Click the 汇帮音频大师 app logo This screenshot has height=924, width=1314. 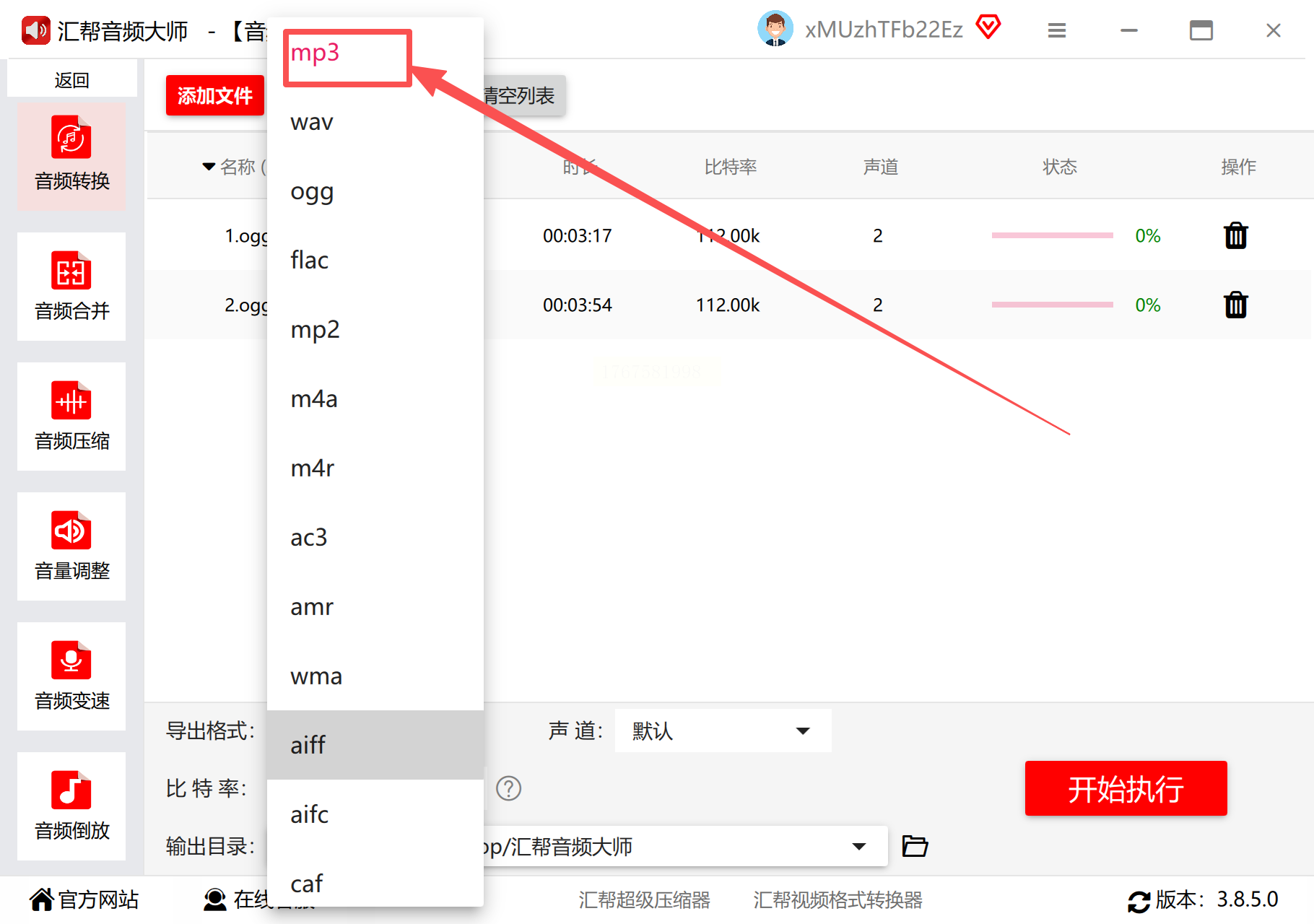pyautogui.click(x=35, y=30)
